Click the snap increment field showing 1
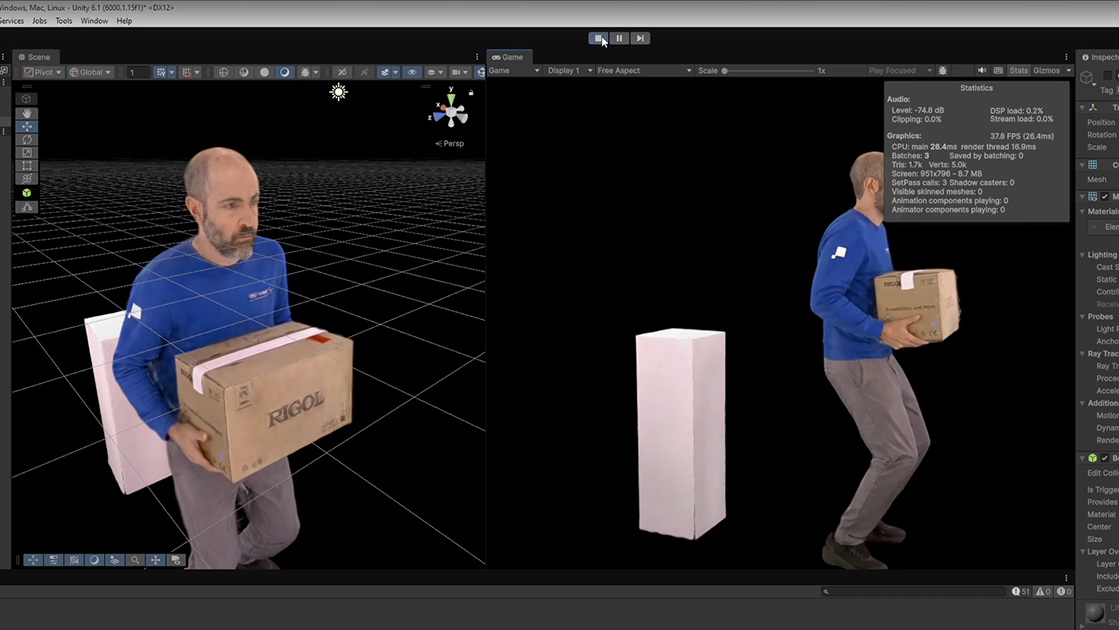This screenshot has height=630, width=1119. pos(138,72)
